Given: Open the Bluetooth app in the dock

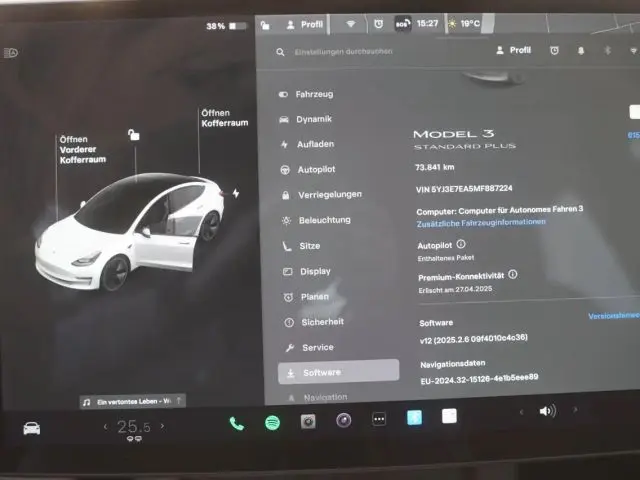Looking at the screenshot, I should pyautogui.click(x=414, y=418).
